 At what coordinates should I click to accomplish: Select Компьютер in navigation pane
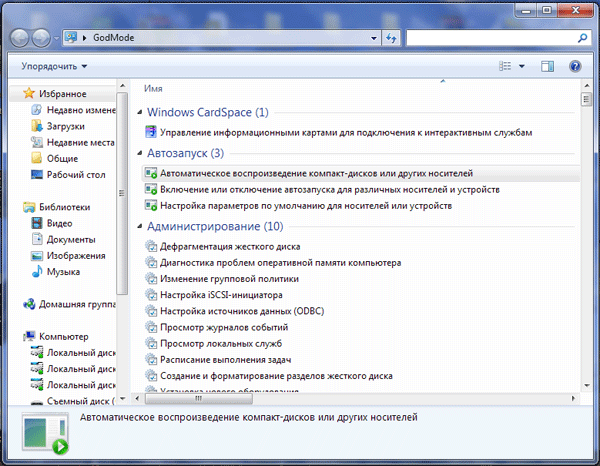56,337
